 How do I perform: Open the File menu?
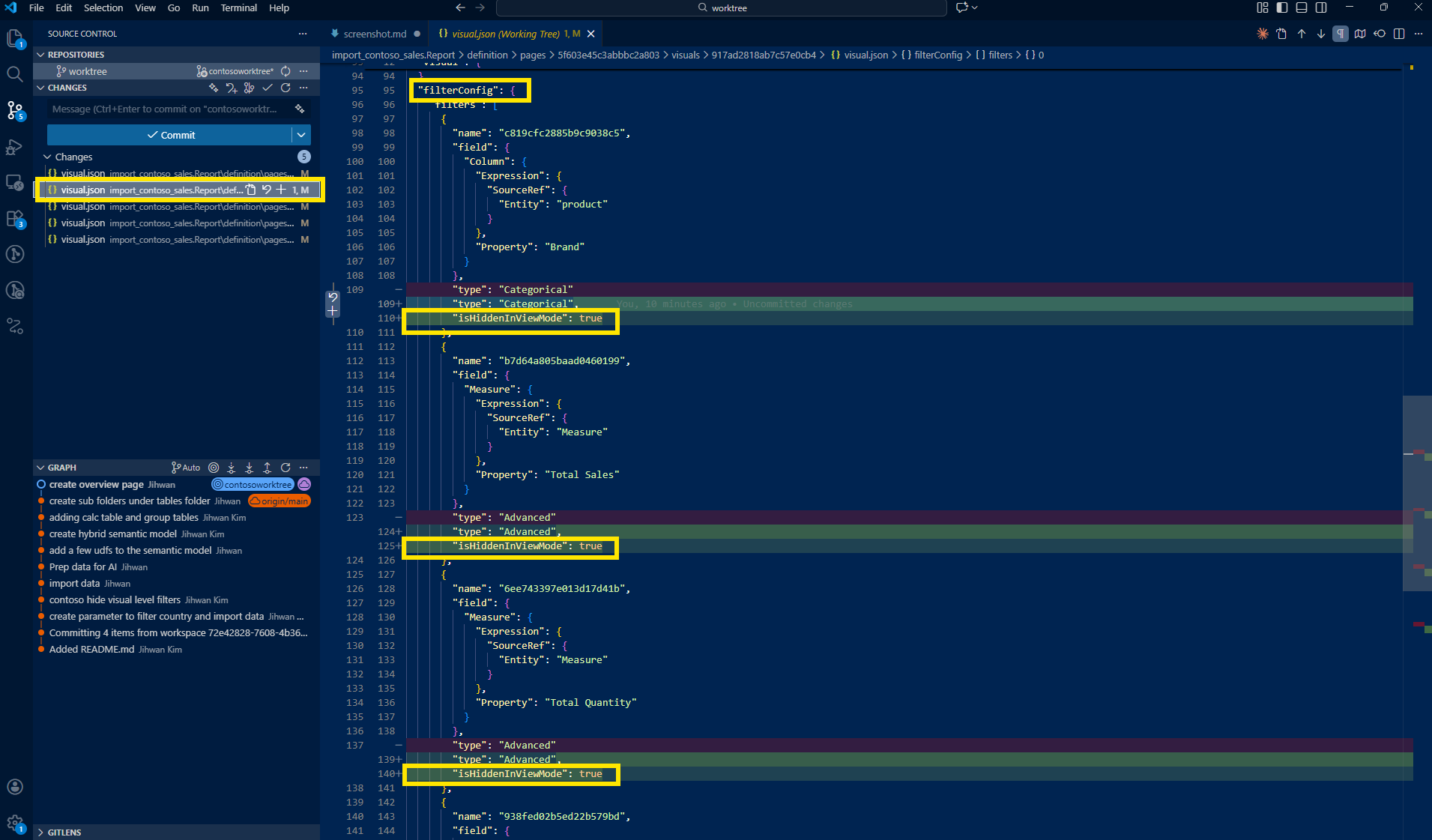(36, 7)
